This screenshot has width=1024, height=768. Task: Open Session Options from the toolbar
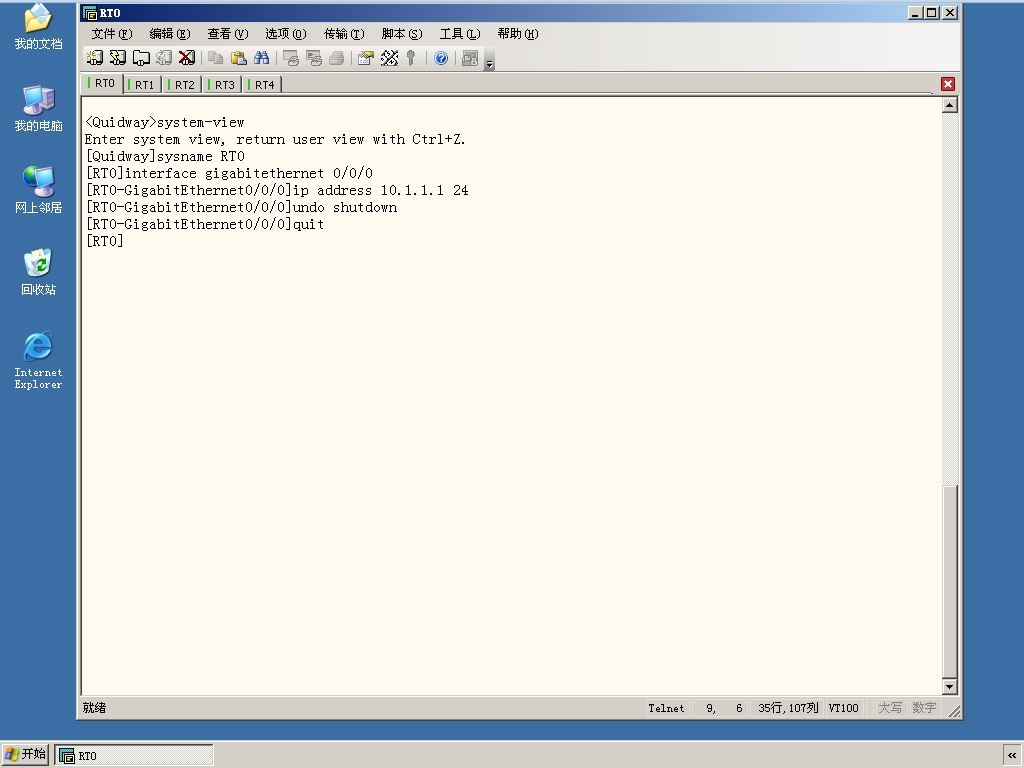(366, 58)
